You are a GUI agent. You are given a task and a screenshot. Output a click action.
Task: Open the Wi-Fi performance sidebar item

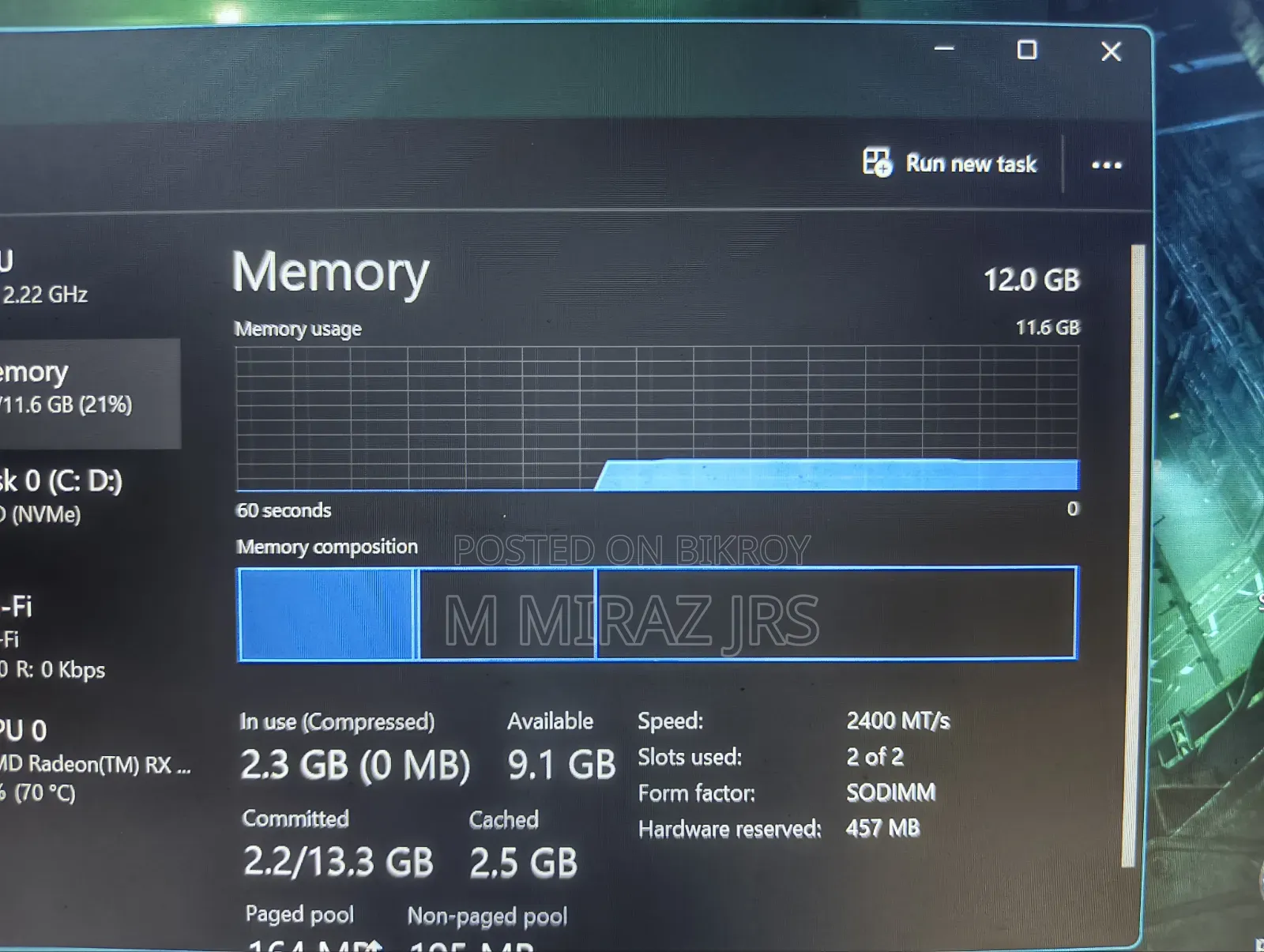pyautogui.click(x=53, y=637)
